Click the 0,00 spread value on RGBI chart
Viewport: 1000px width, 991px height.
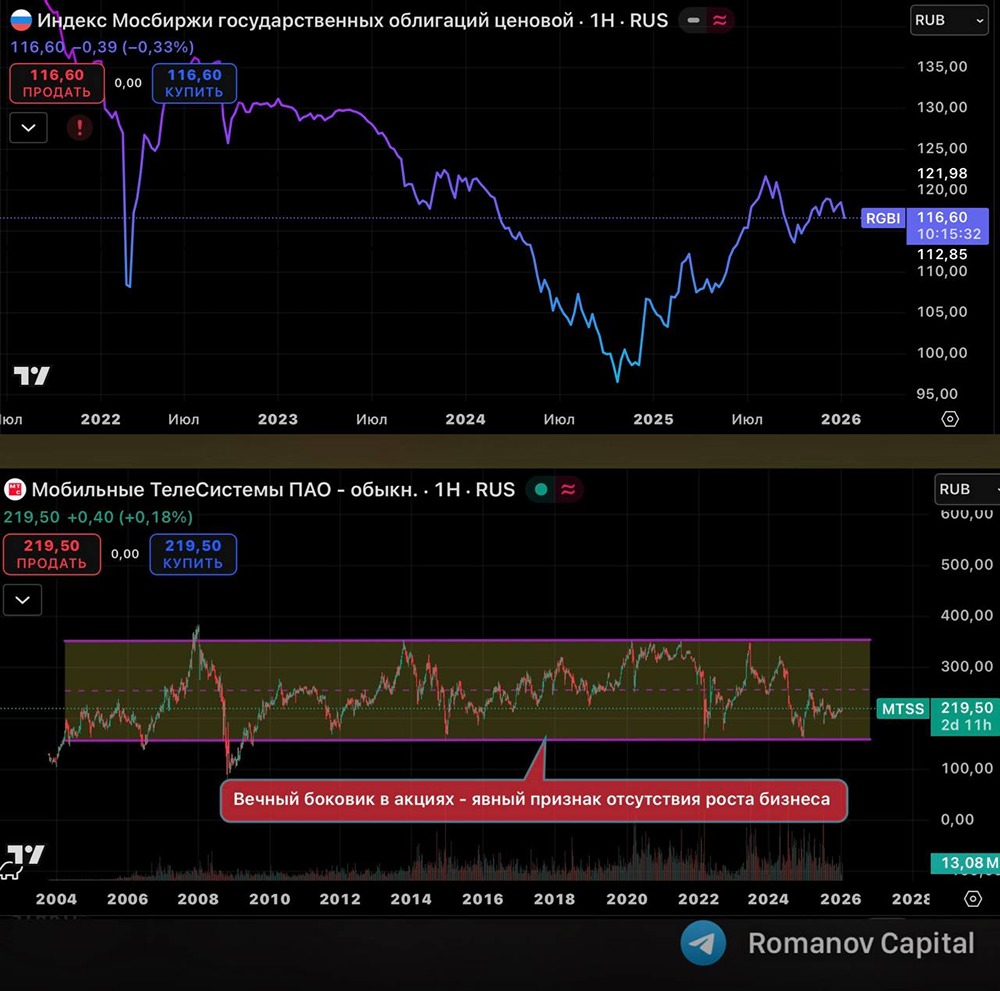(128, 83)
